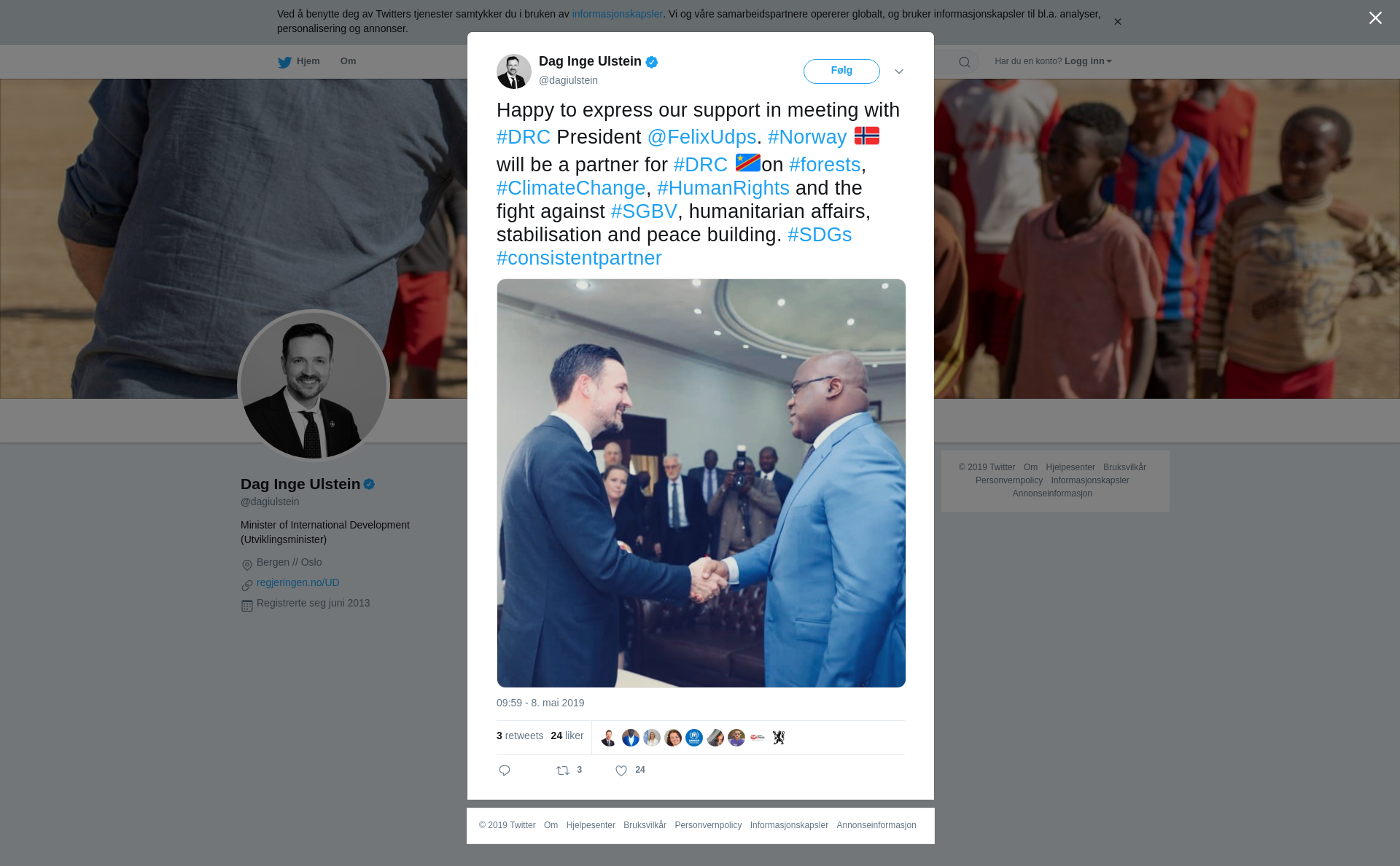
Task: Click the Twitter bird Hjem icon
Action: coord(284,62)
